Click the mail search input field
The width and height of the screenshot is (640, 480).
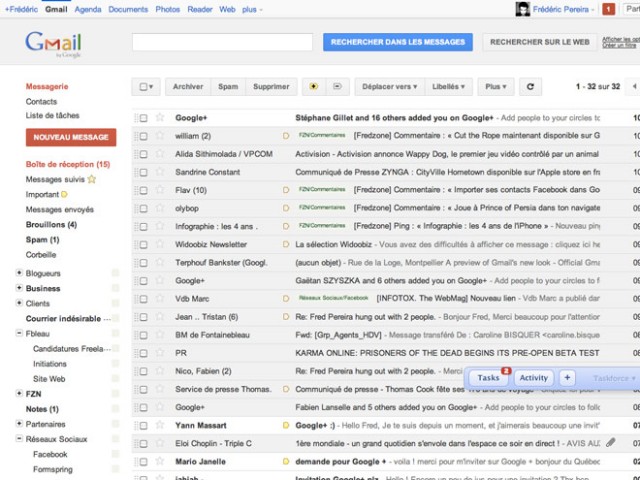pos(222,42)
